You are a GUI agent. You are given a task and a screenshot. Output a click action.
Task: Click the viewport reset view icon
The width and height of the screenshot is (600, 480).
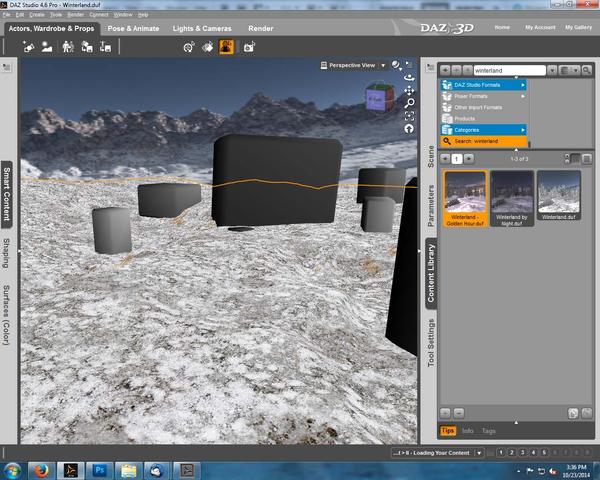[x=409, y=129]
